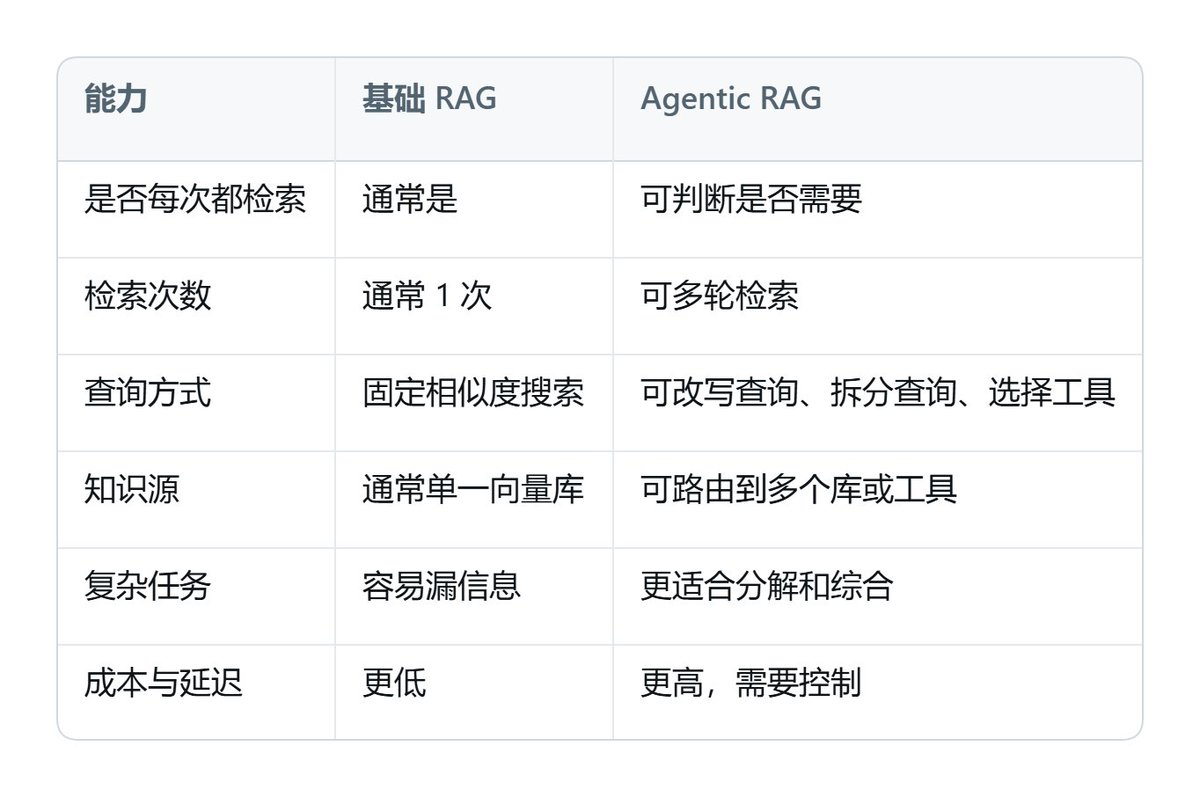Image resolution: width=1200 pixels, height=797 pixels.
Task: Select the 可改写查询、拆分查询、选择工具 cell
Action: (x=878, y=393)
